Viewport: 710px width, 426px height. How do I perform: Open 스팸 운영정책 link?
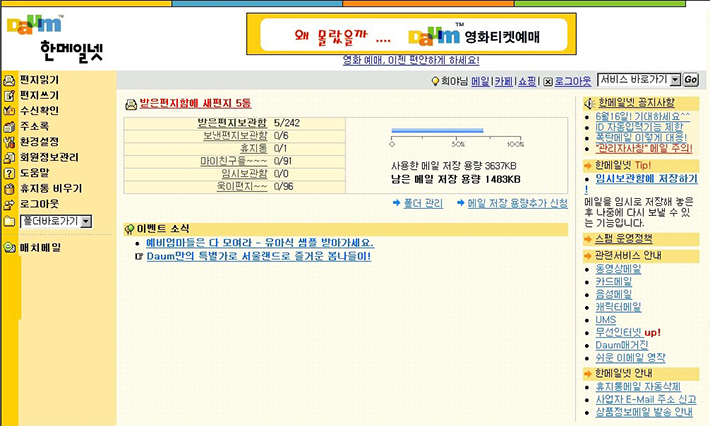click(624, 239)
